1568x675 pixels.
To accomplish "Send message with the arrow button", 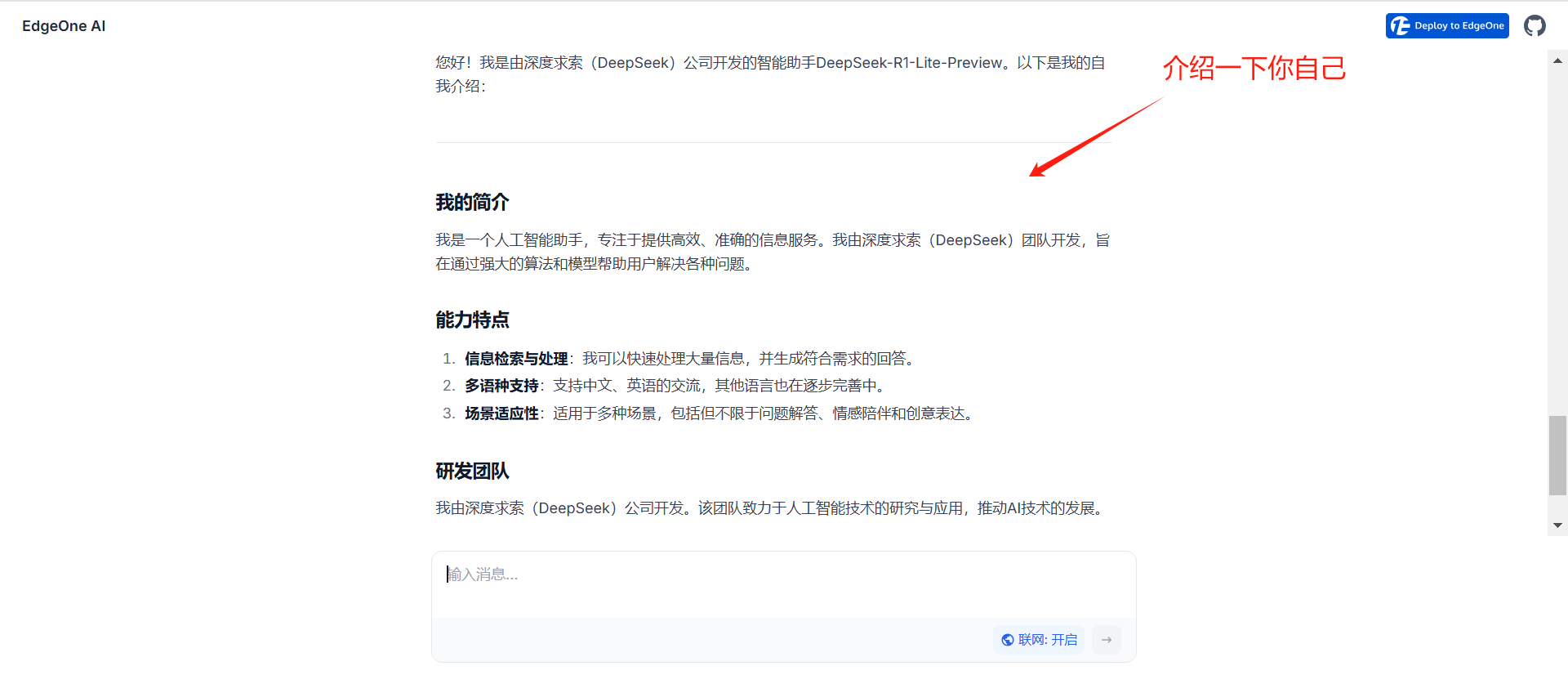I will (1107, 640).
